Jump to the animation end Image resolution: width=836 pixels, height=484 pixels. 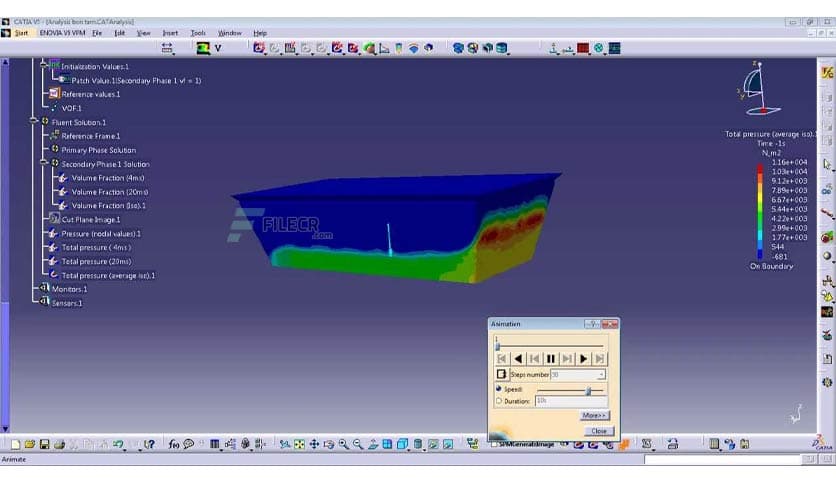600,359
